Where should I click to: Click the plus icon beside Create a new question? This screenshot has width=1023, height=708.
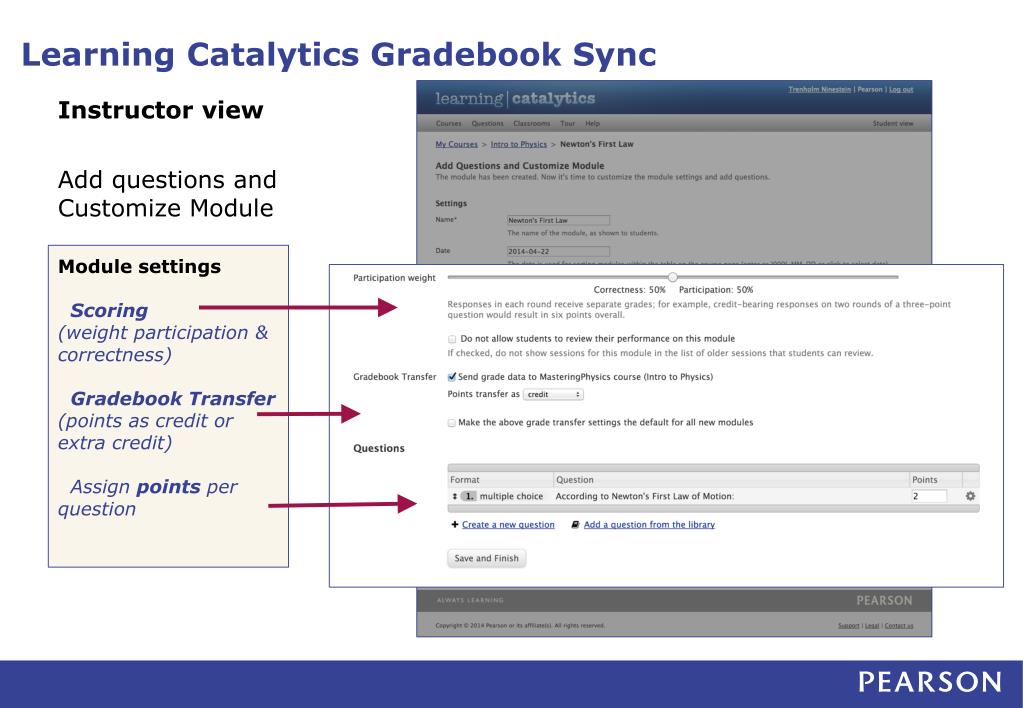(455, 525)
